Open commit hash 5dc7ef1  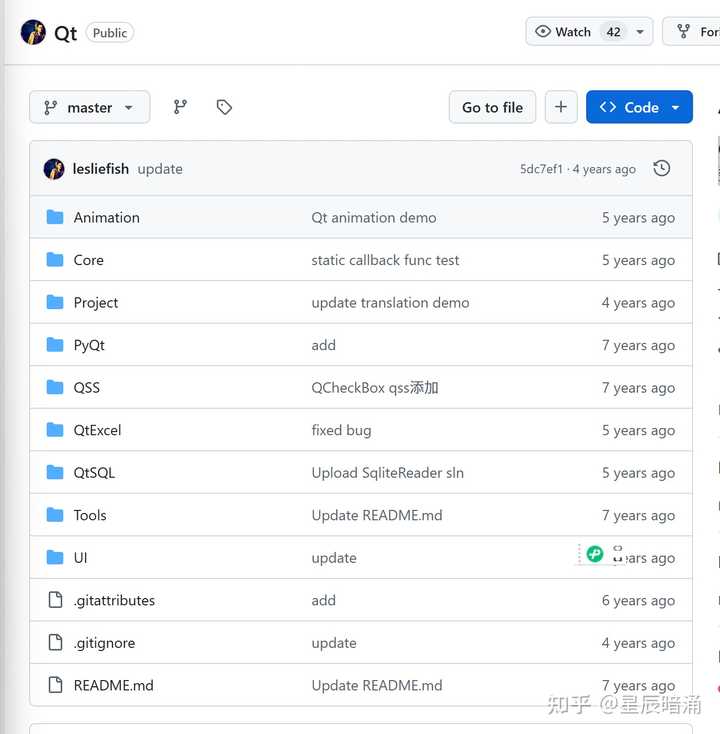pyautogui.click(x=541, y=169)
